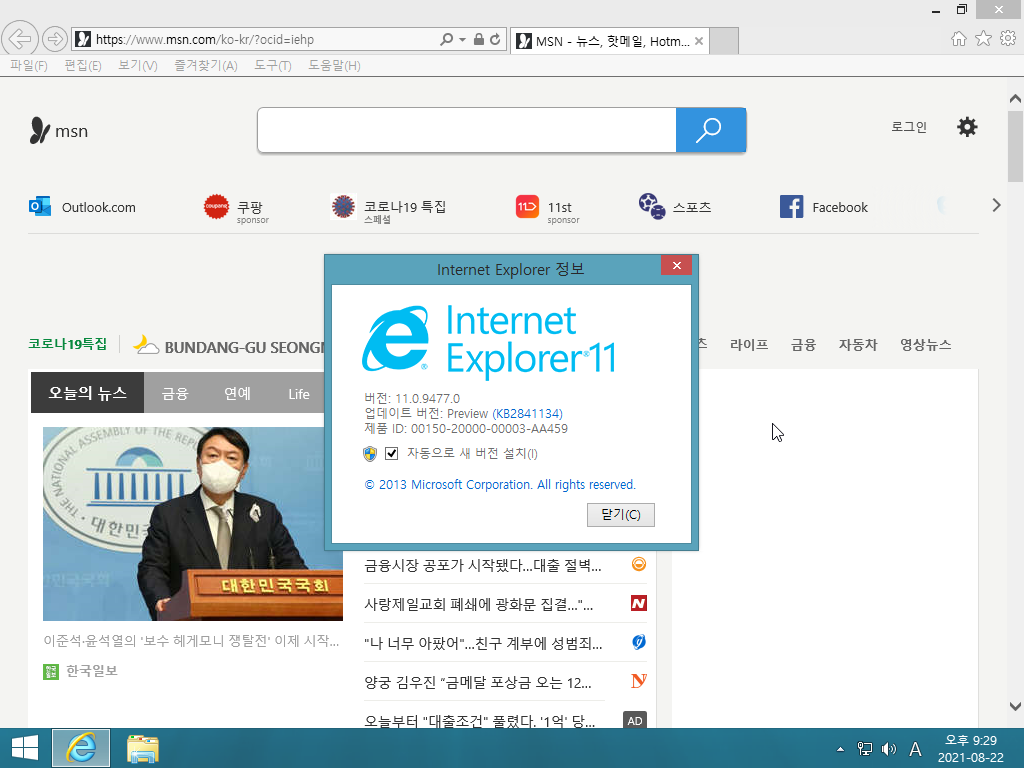Select the 오늘의 뉴스 tab
The image size is (1024, 768).
[x=88, y=392]
